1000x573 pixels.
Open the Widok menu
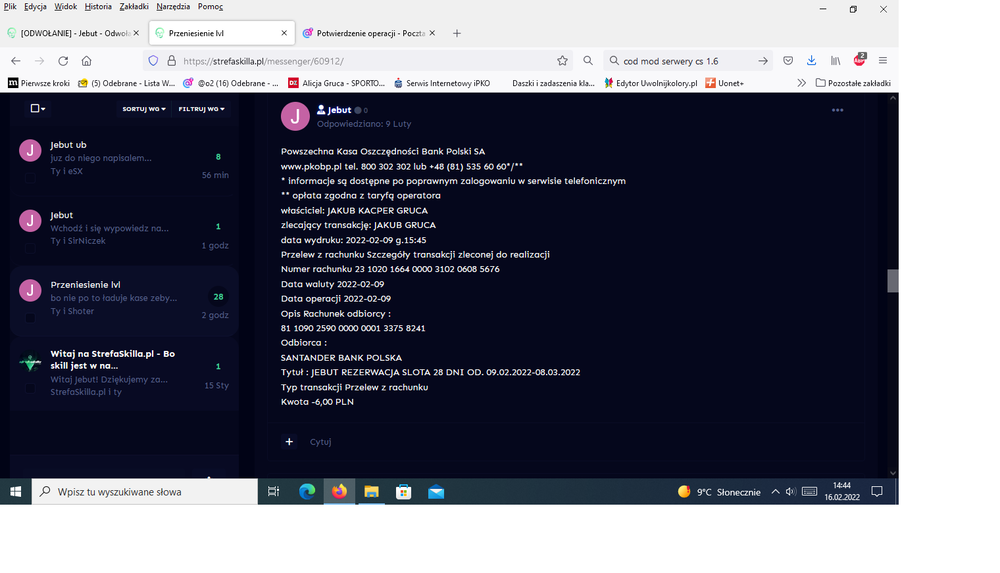point(65,6)
